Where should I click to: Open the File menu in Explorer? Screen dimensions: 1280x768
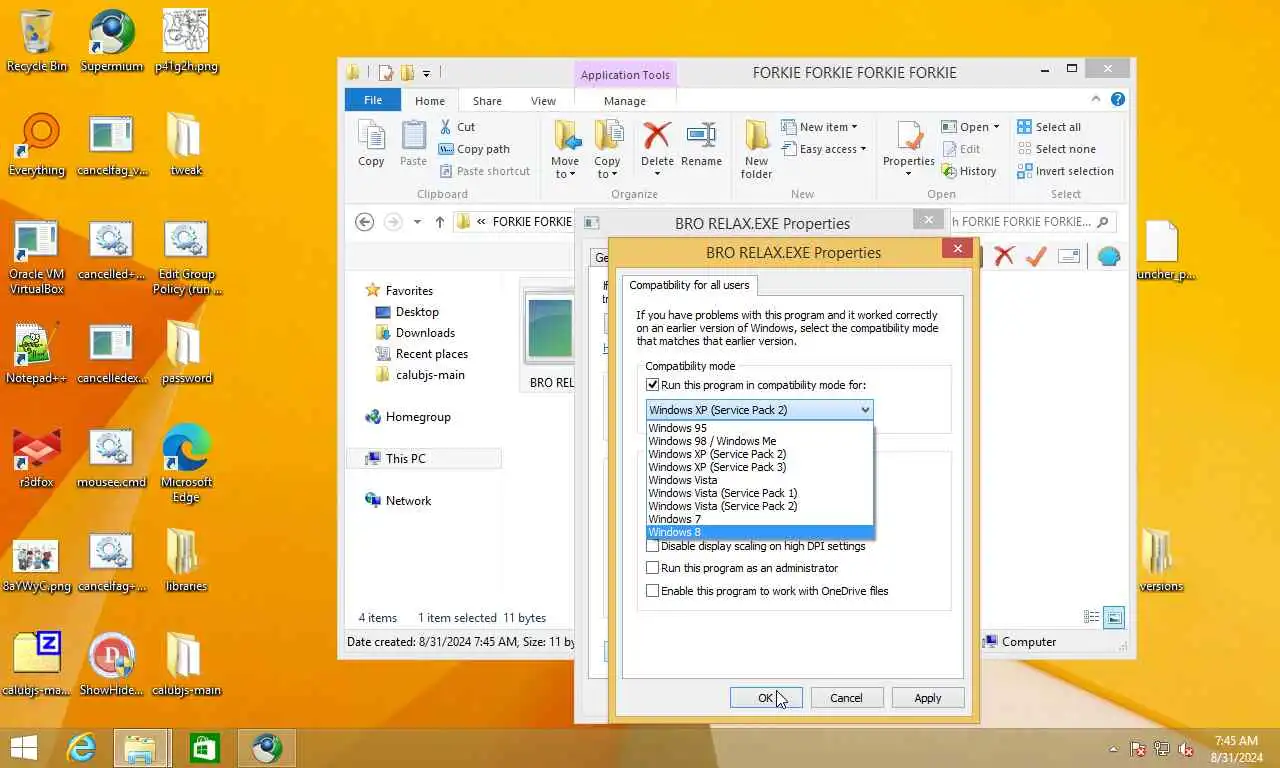click(373, 100)
